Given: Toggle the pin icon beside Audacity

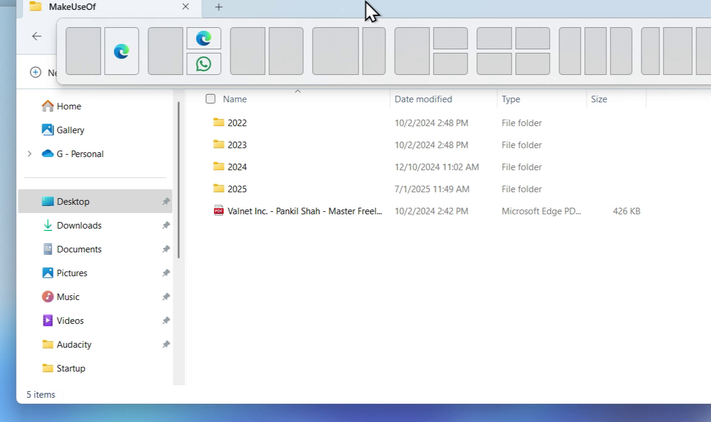Looking at the screenshot, I should tap(166, 345).
